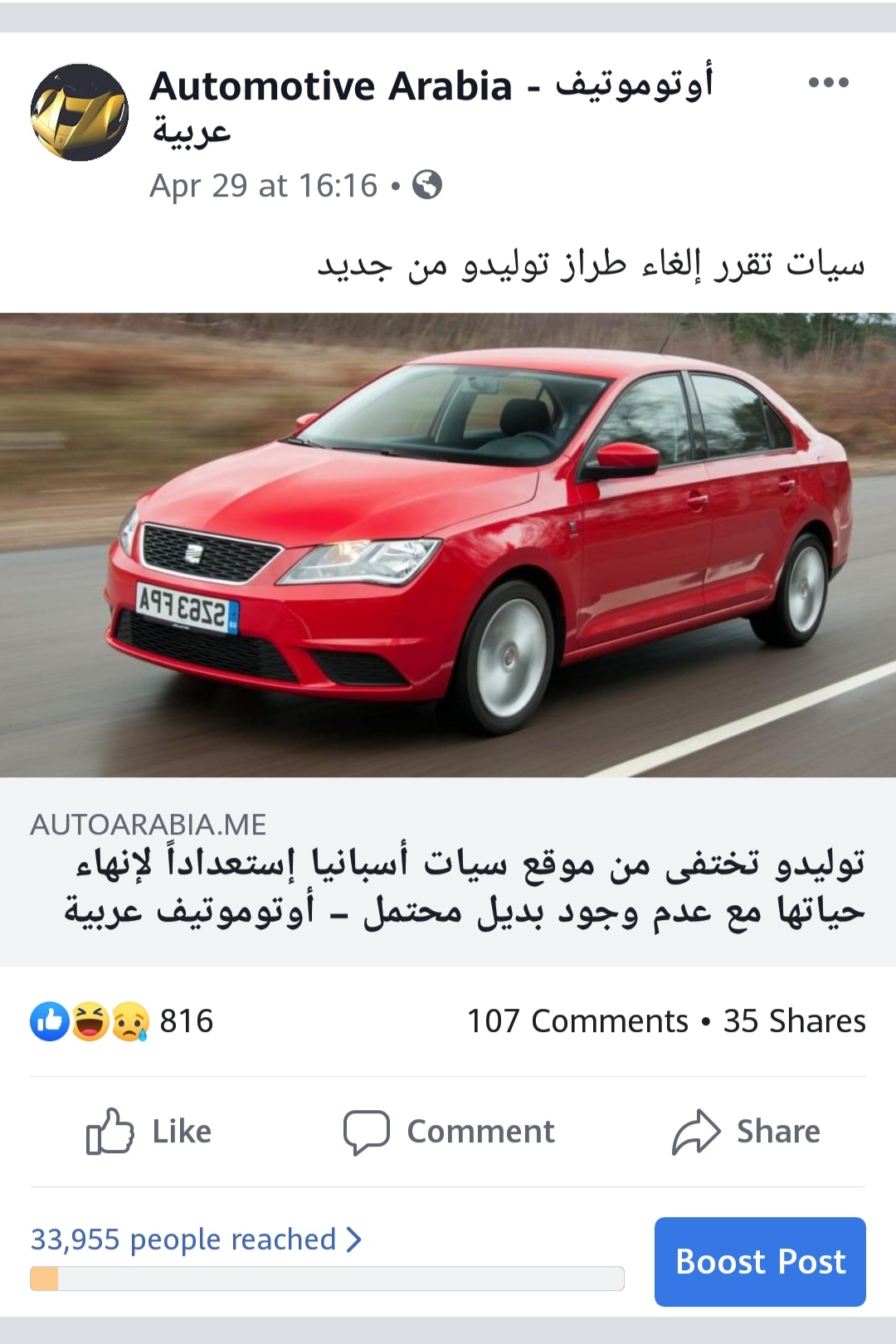Click the laughing haha reaction emoji

pyautogui.click(x=90, y=1021)
